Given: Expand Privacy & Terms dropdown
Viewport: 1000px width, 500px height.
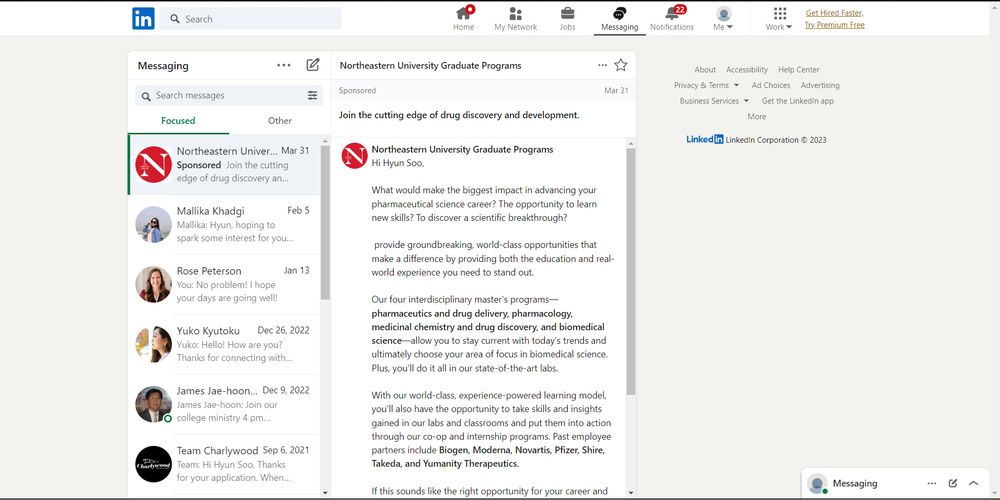Looking at the screenshot, I should 707,85.
